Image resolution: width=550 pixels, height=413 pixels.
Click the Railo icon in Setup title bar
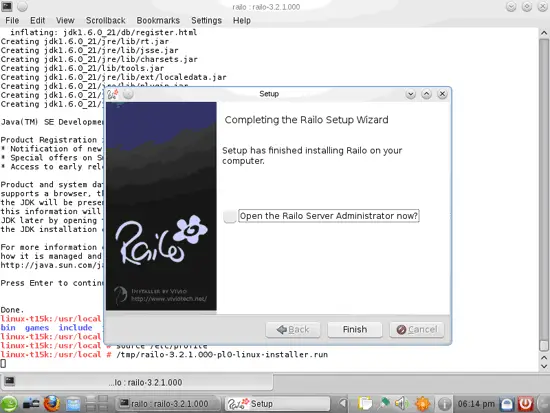(x=113, y=94)
